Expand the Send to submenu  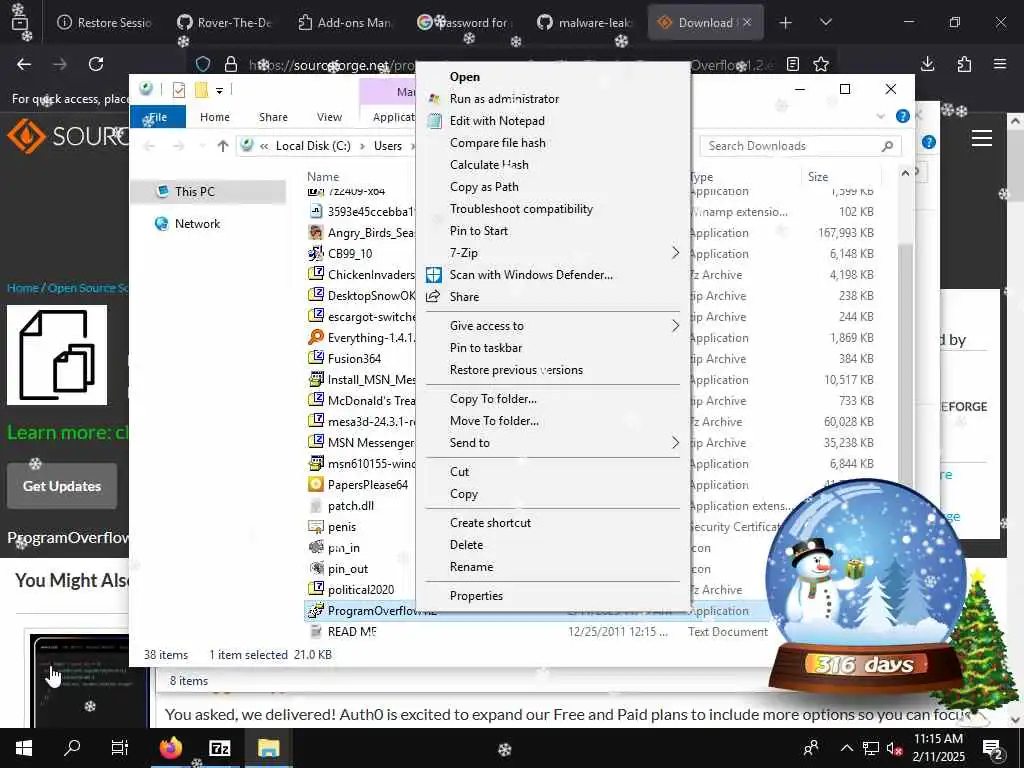(x=552, y=443)
